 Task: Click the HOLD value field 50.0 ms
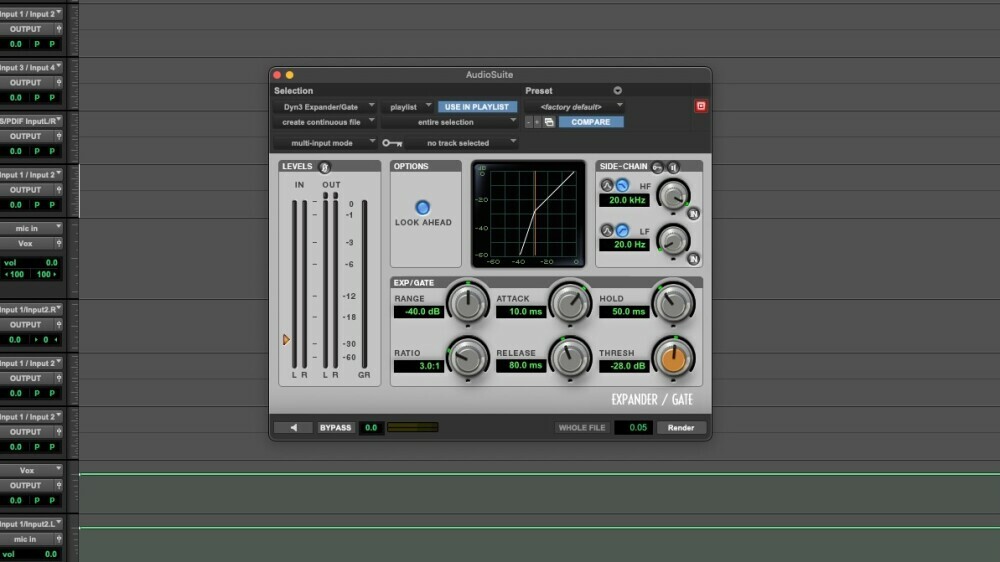(624, 312)
